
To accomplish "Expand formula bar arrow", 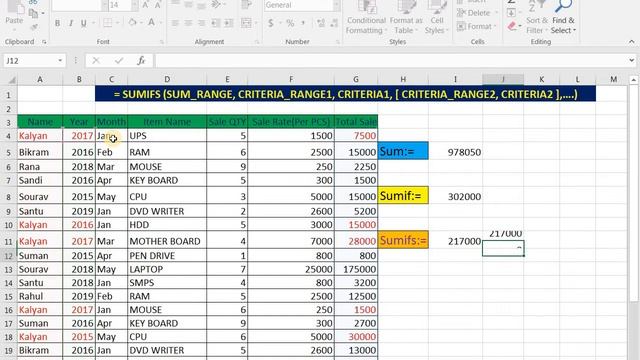I will [x=631, y=61].
